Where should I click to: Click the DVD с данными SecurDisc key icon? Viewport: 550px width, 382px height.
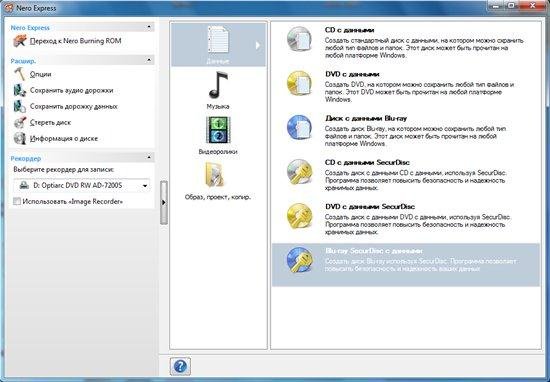click(299, 216)
